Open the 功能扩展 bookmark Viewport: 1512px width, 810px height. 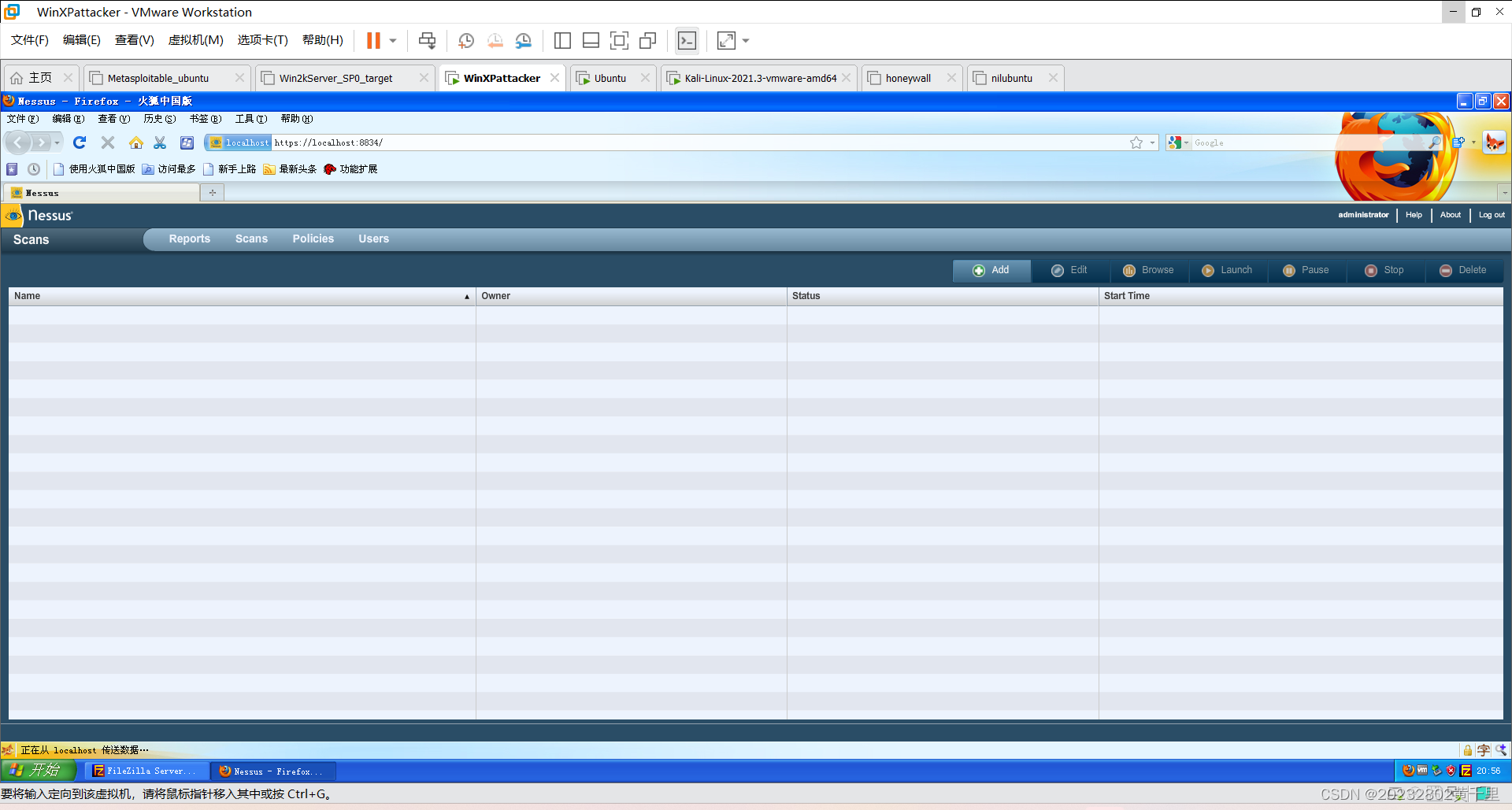click(x=350, y=169)
